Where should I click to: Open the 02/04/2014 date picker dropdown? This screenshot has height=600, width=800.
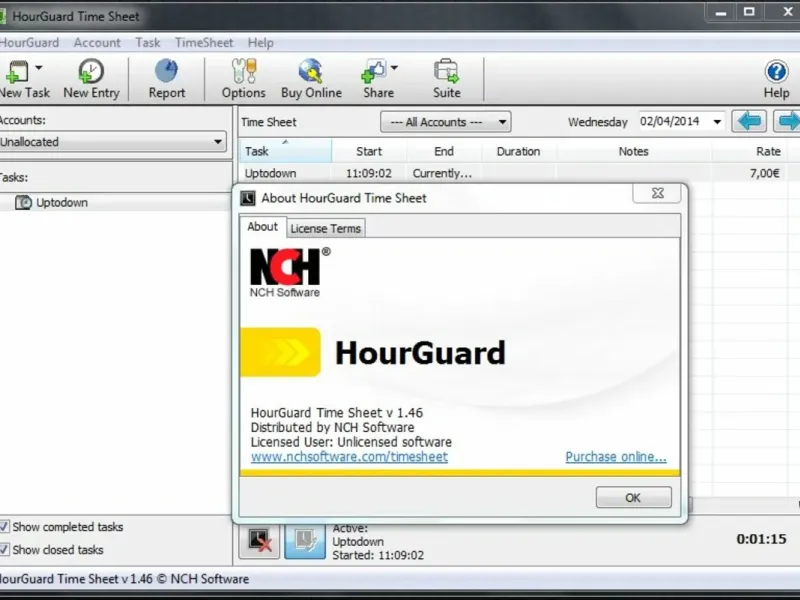[717, 122]
